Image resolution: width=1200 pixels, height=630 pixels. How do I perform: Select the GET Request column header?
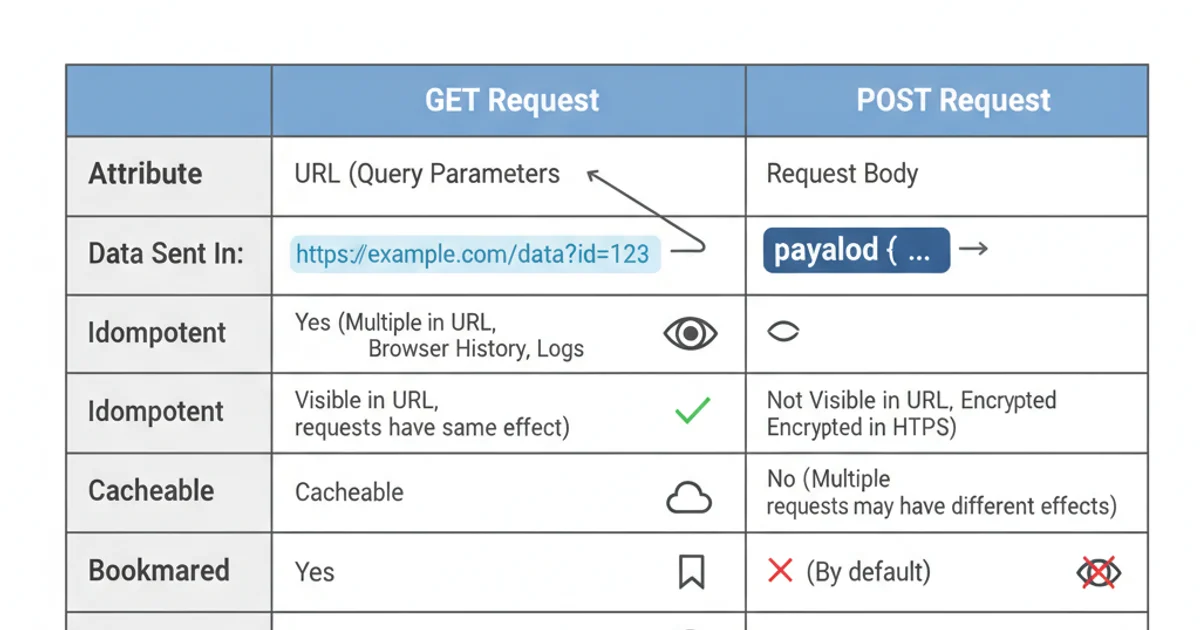click(512, 101)
